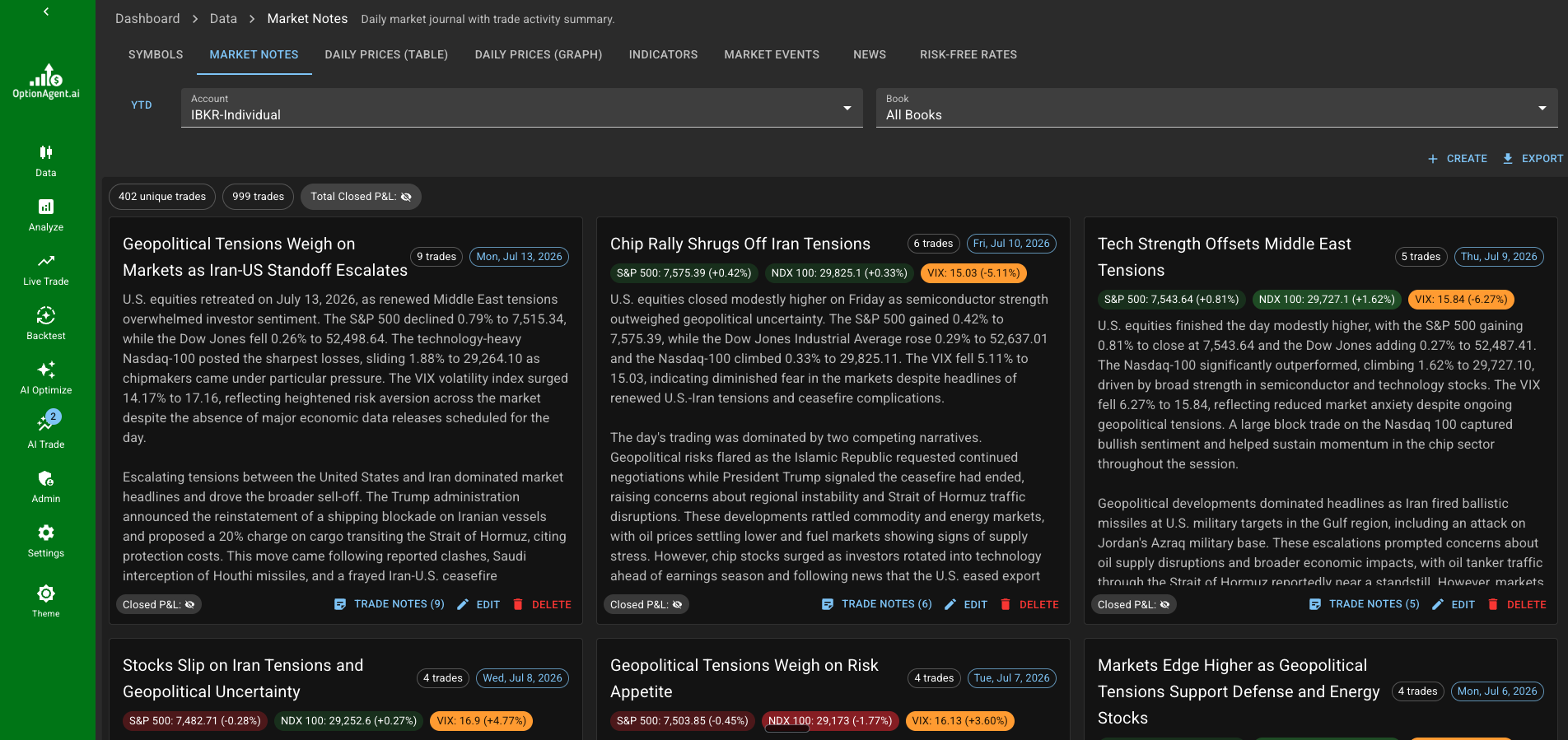The image size is (1568, 740).
Task: Click the Export download icon
Action: coord(1508,159)
